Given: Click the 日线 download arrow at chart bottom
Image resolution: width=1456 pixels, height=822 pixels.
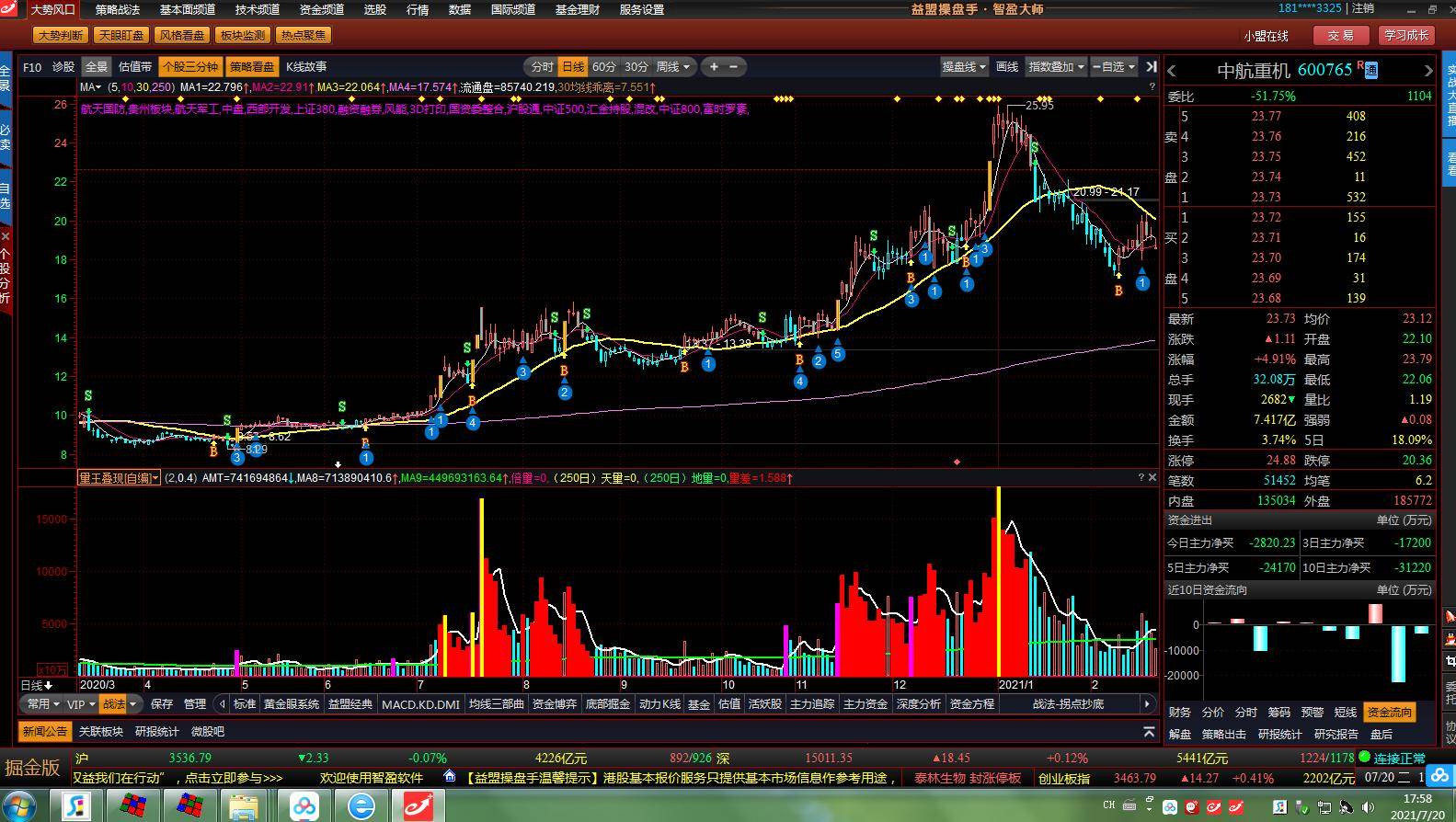Looking at the screenshot, I should click(x=48, y=685).
